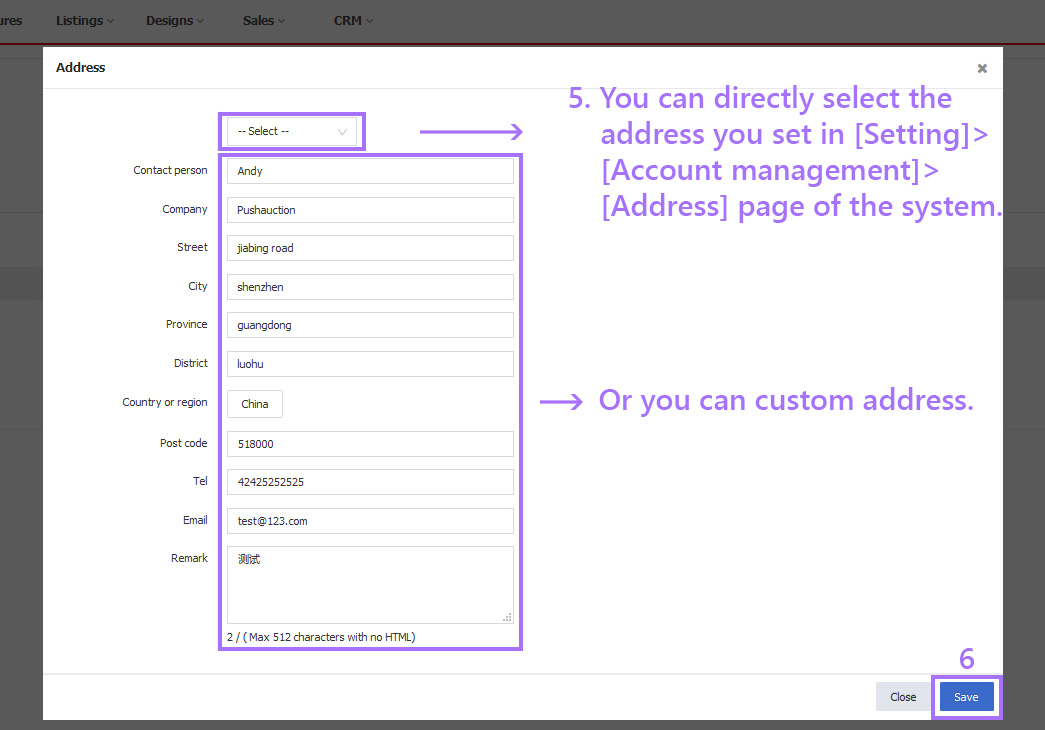Click the Email field showing test@123.com
This screenshot has height=730, width=1045.
pos(370,520)
